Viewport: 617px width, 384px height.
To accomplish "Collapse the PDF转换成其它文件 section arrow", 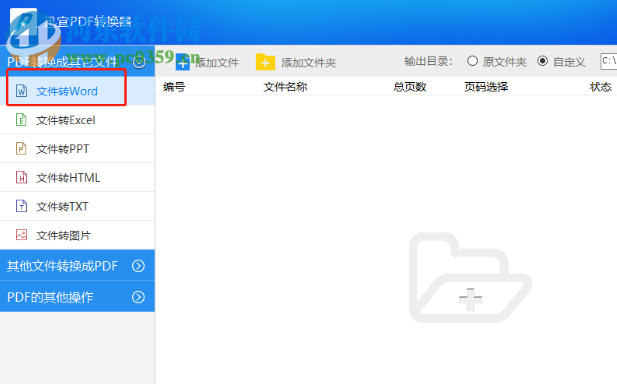I will (139, 62).
